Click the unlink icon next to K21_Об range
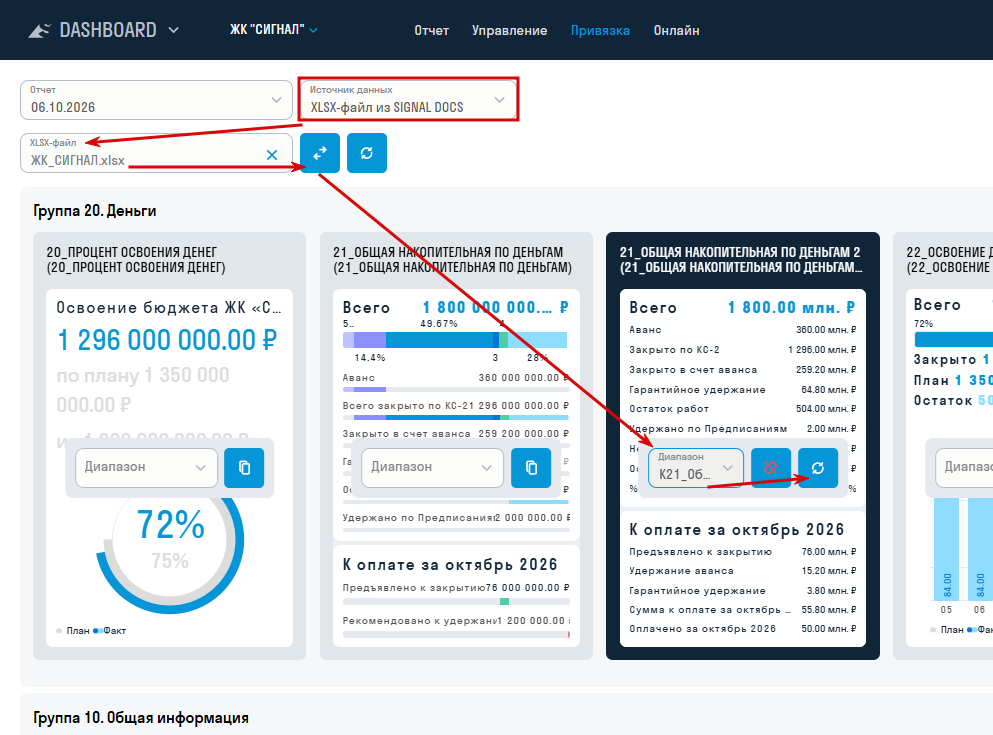993x735 pixels. [x=771, y=468]
